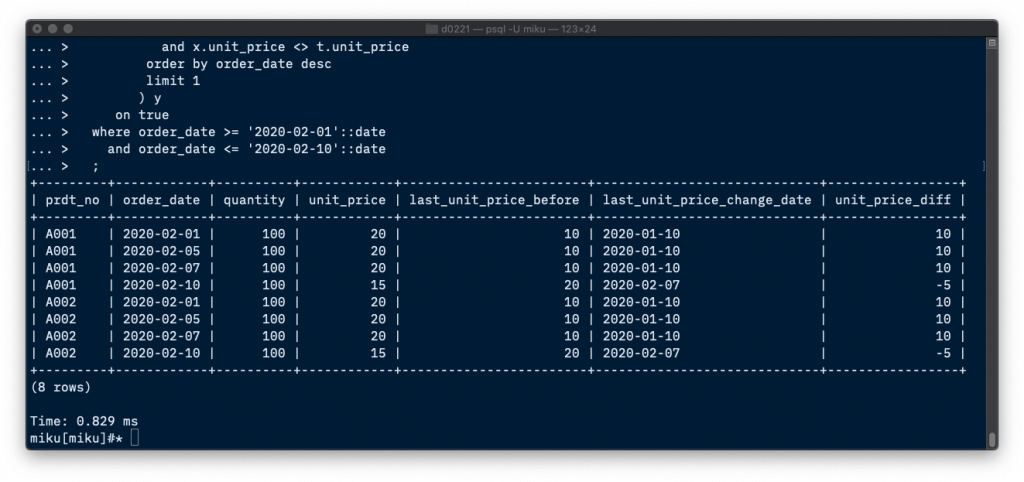Zoom the terminal window with the third button

(68, 29)
